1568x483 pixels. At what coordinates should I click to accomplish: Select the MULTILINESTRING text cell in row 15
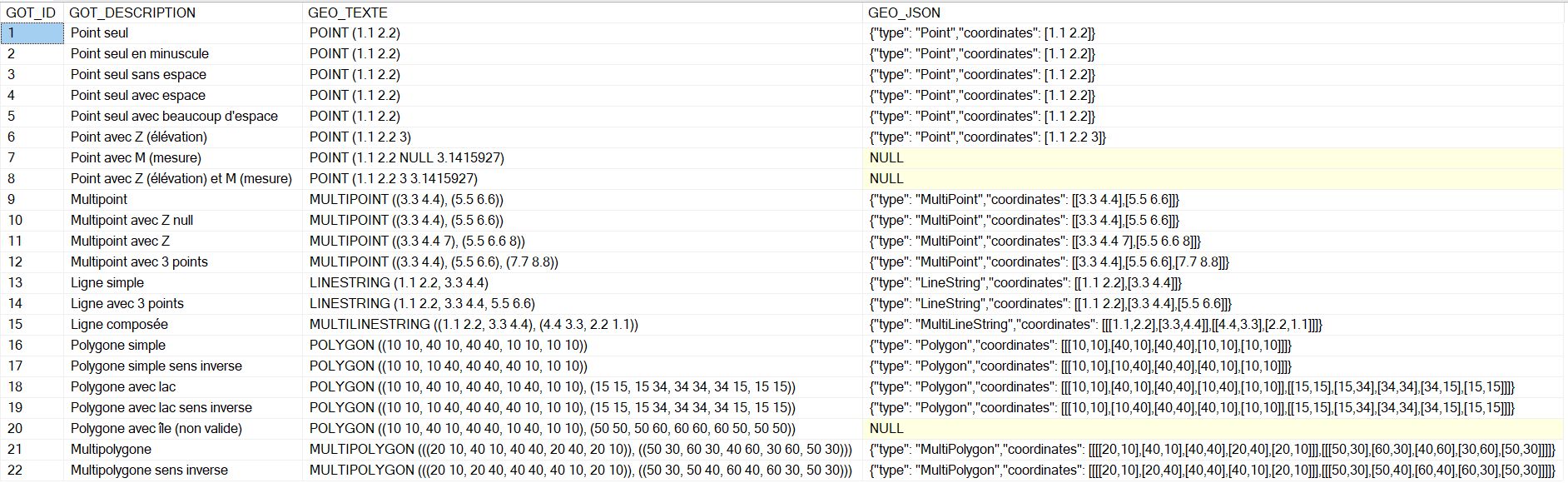(474, 325)
